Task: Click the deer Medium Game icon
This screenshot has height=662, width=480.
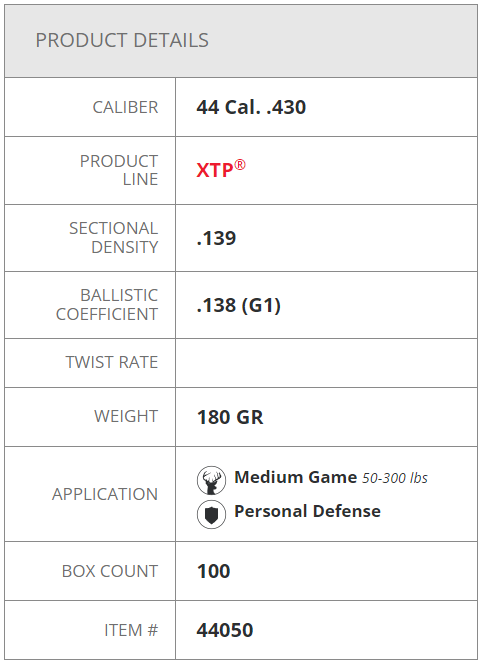Action: [211, 480]
